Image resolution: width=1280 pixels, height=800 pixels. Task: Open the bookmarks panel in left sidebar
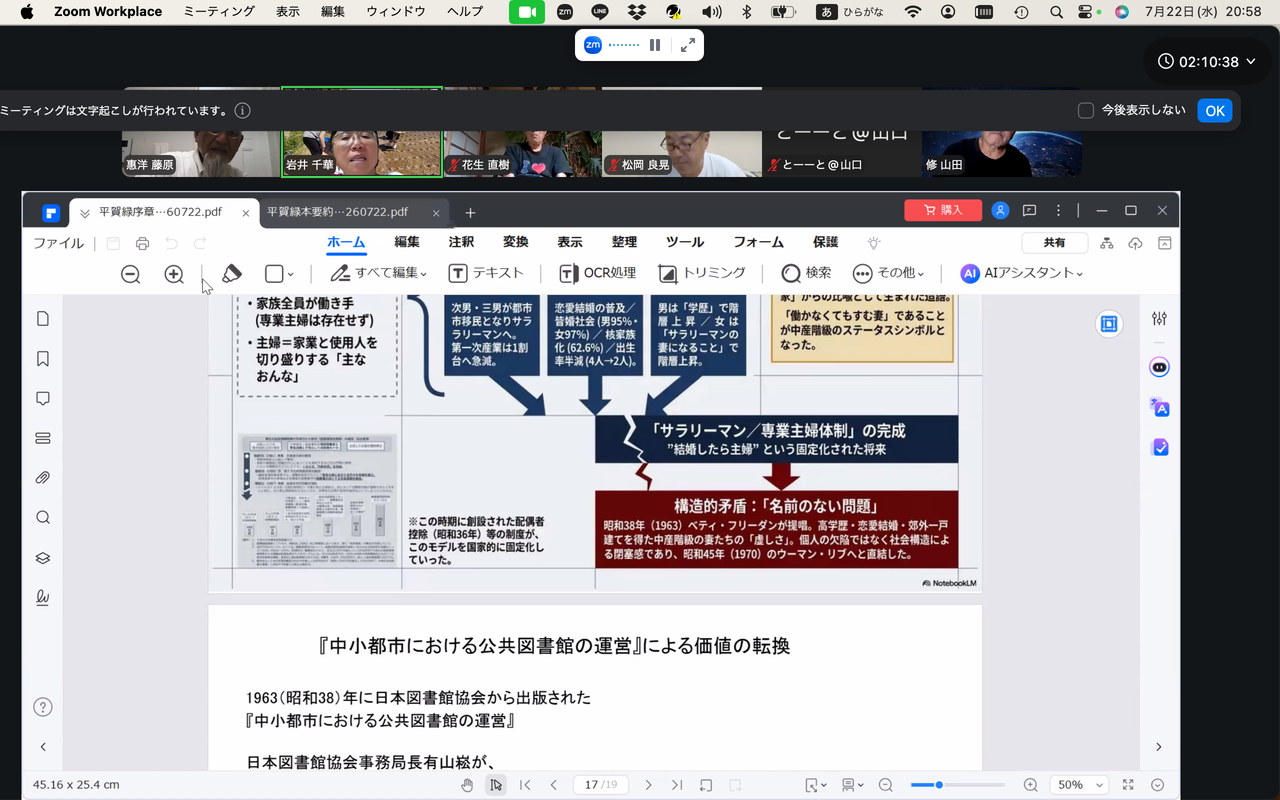pyautogui.click(x=43, y=358)
